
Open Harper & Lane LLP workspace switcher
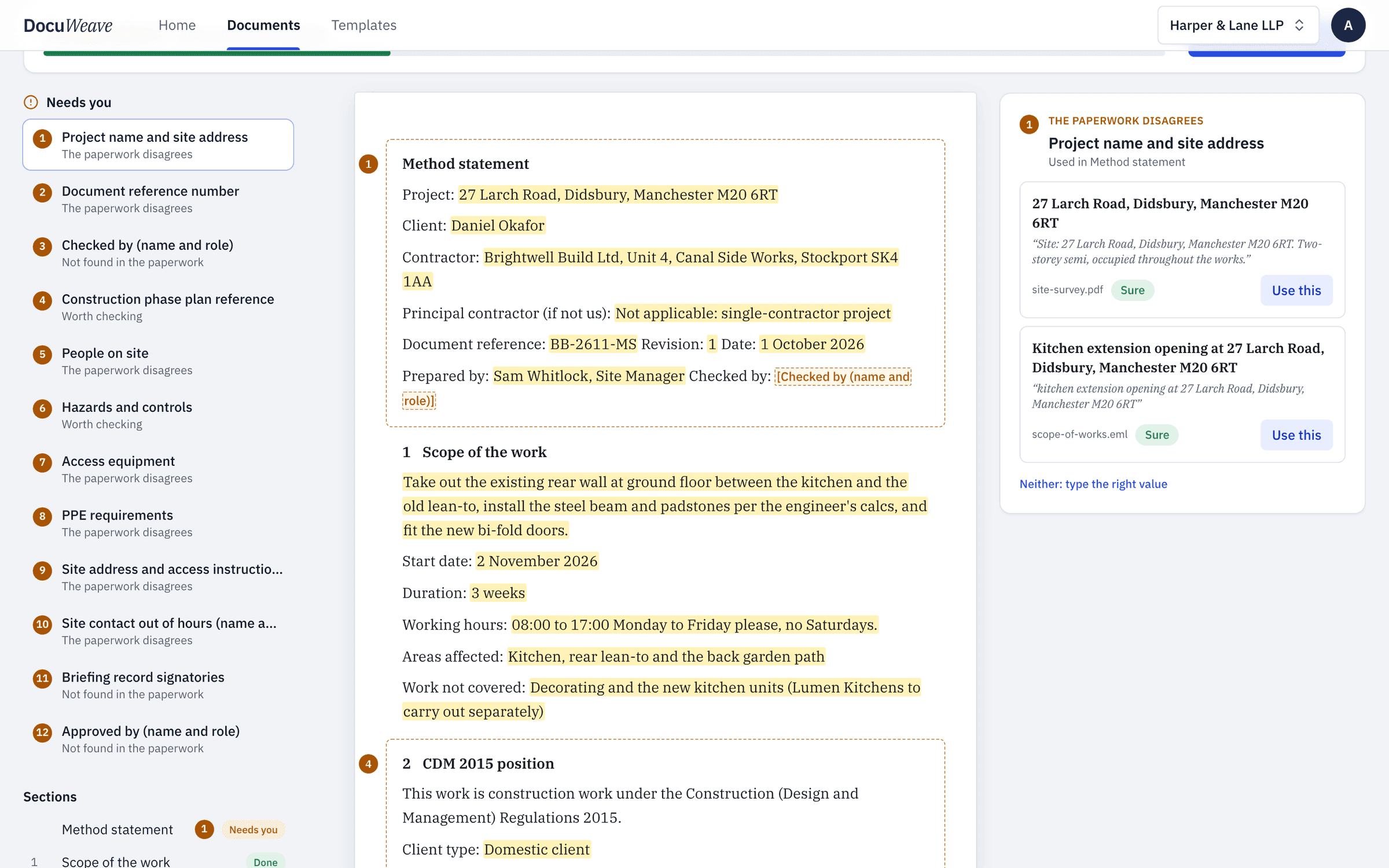pyautogui.click(x=1238, y=25)
